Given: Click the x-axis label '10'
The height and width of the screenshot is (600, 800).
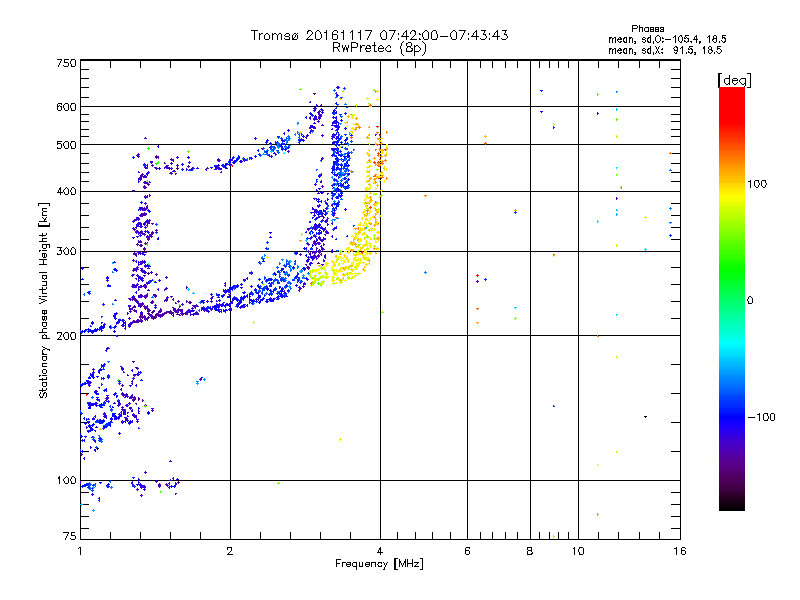Looking at the screenshot, I should [578, 551].
